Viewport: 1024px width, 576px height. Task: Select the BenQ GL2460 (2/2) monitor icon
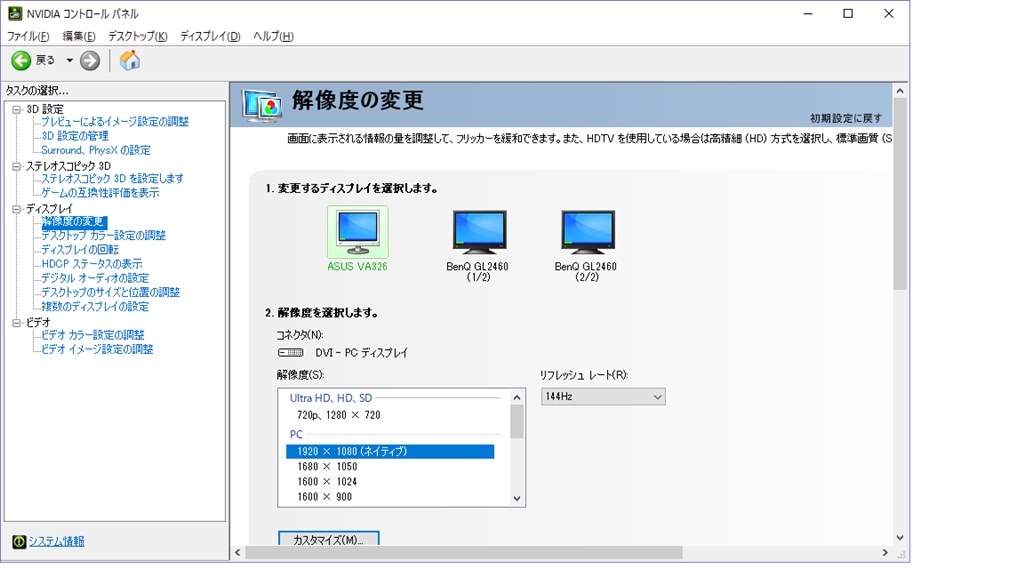pyautogui.click(x=587, y=232)
